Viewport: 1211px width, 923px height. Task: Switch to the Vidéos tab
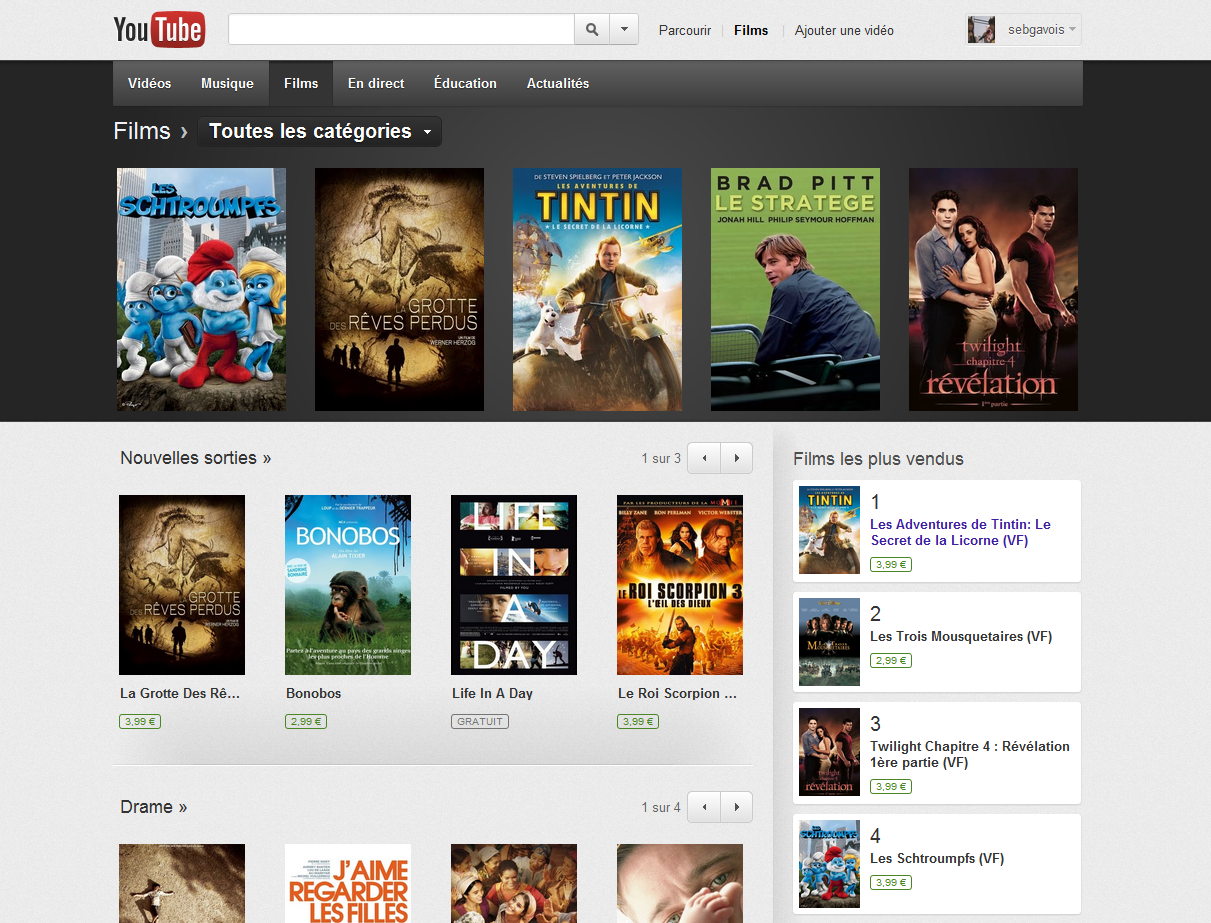150,83
